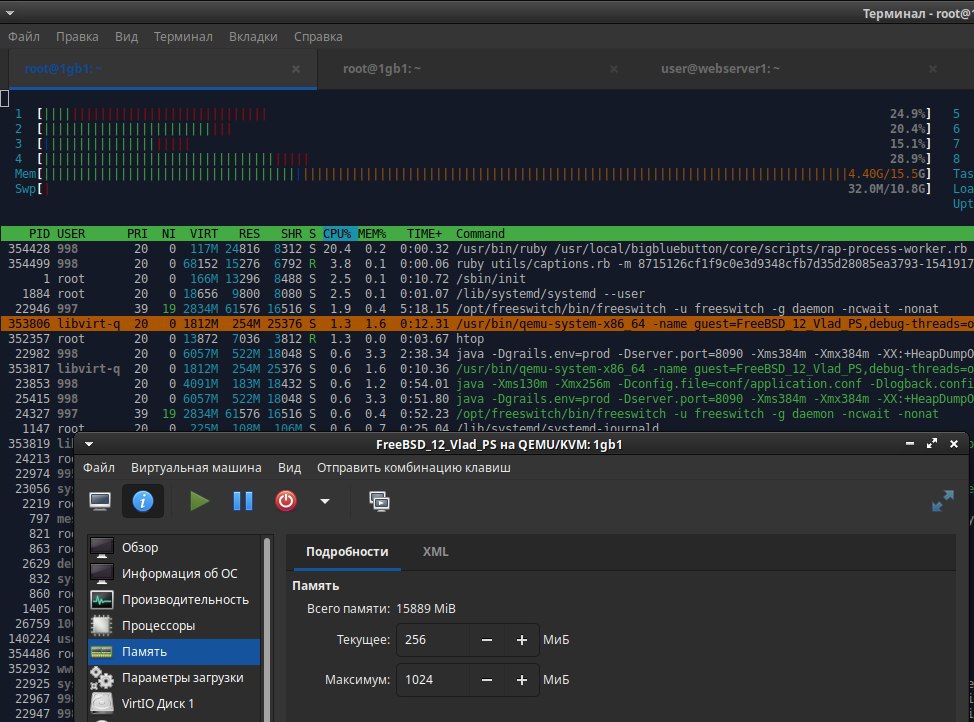Close the user@webserver1 tab
Screen dimensions: 974x722
point(932,69)
